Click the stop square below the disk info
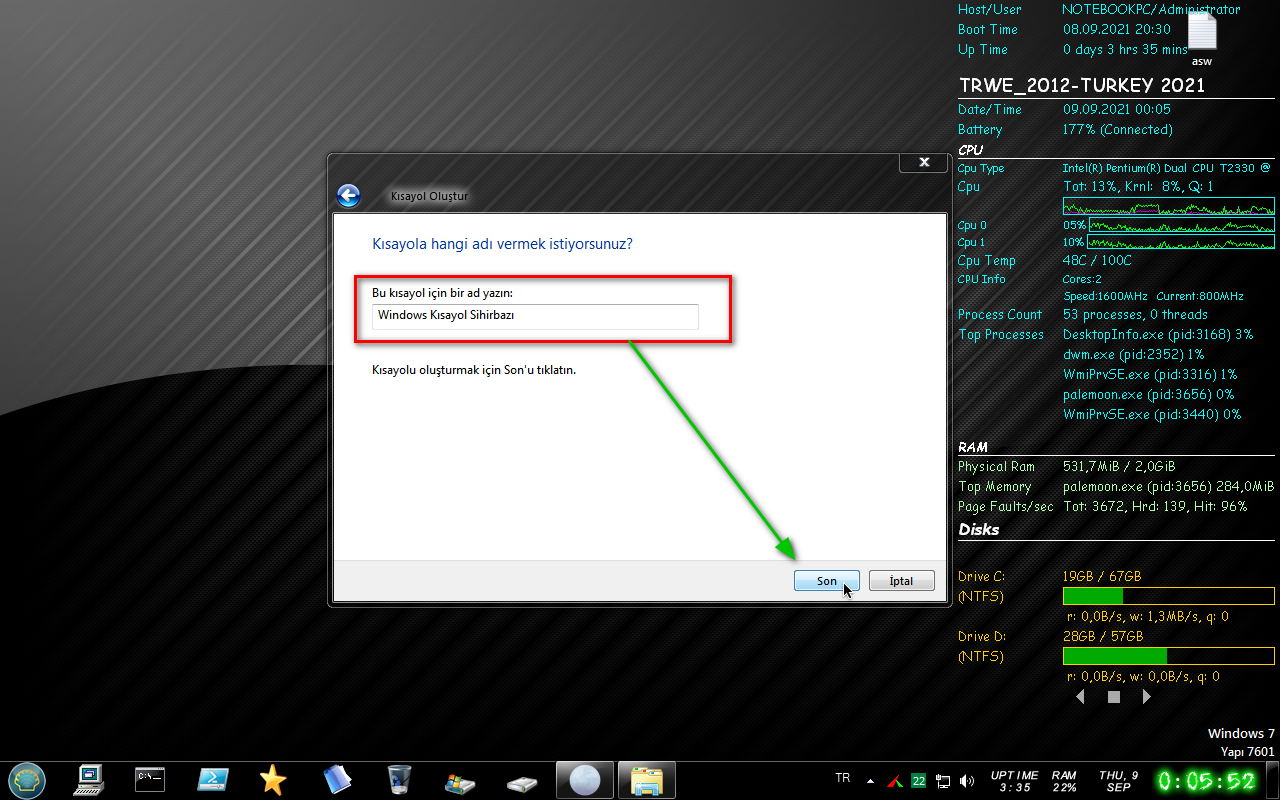Image resolution: width=1280 pixels, height=800 pixels. pos(1114,697)
